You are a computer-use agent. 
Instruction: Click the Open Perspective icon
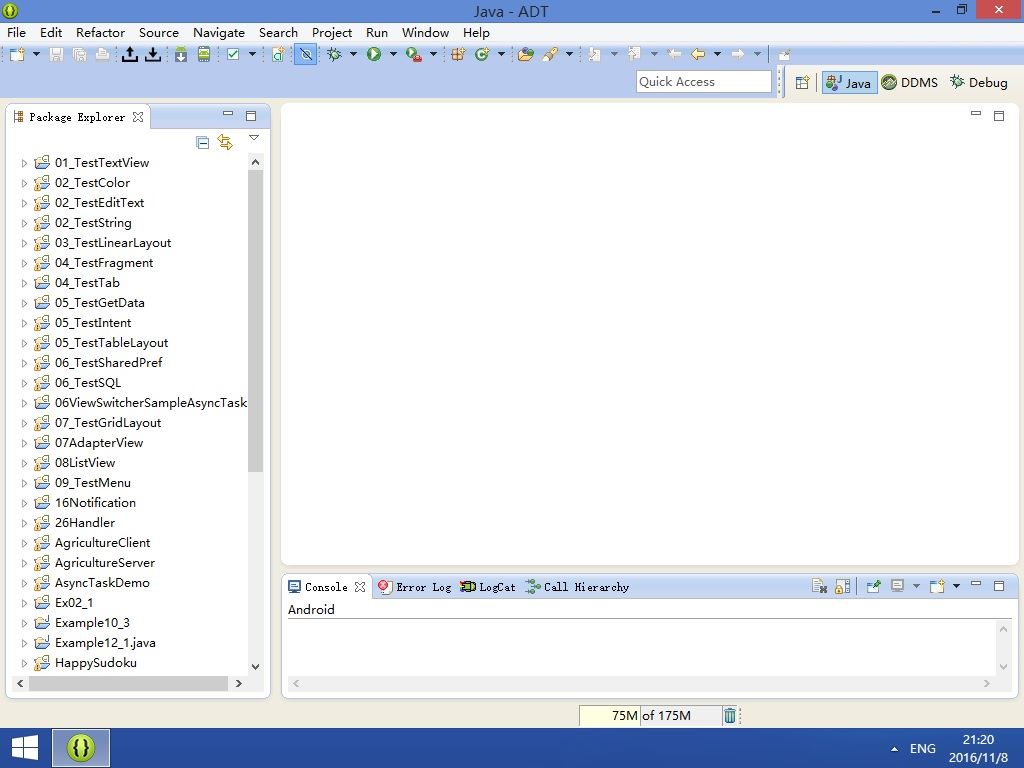pos(803,82)
